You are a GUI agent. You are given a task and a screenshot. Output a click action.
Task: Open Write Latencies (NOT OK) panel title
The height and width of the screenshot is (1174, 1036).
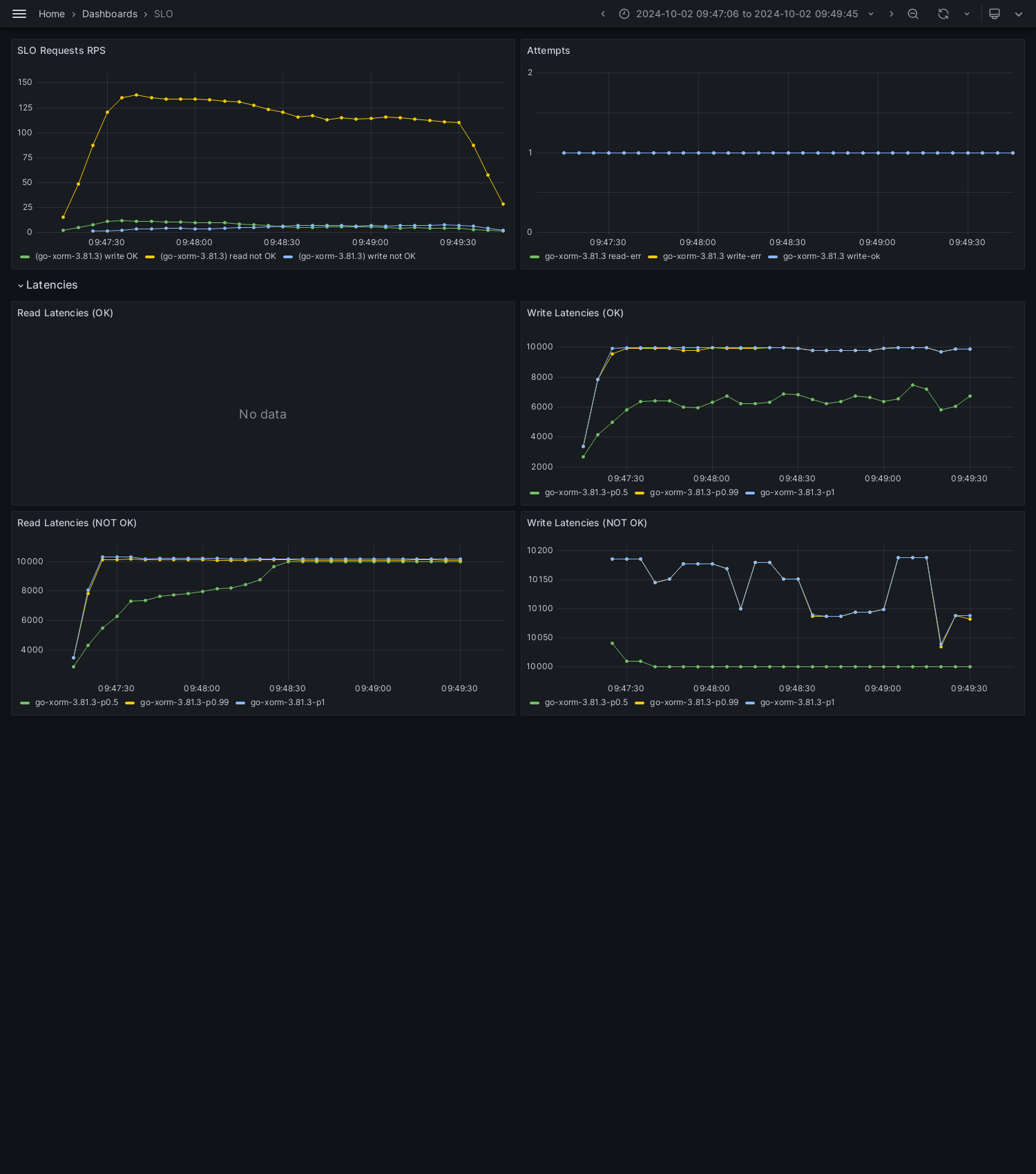587,523
